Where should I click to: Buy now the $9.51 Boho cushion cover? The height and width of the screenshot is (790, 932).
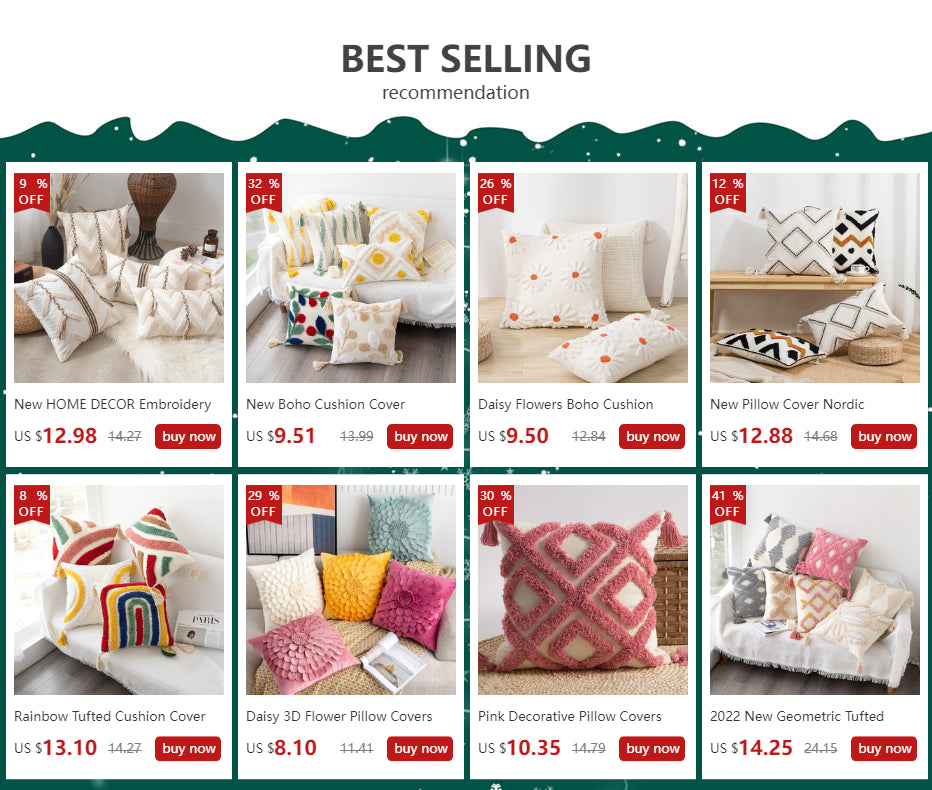[420, 436]
